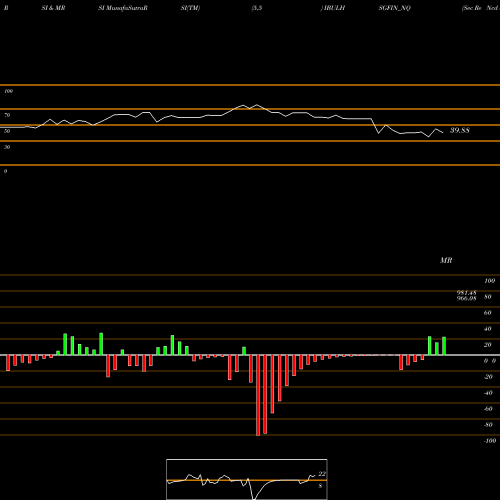Click the -100 label on MR axis
This screenshot has width=500, height=500.
click(490, 441)
